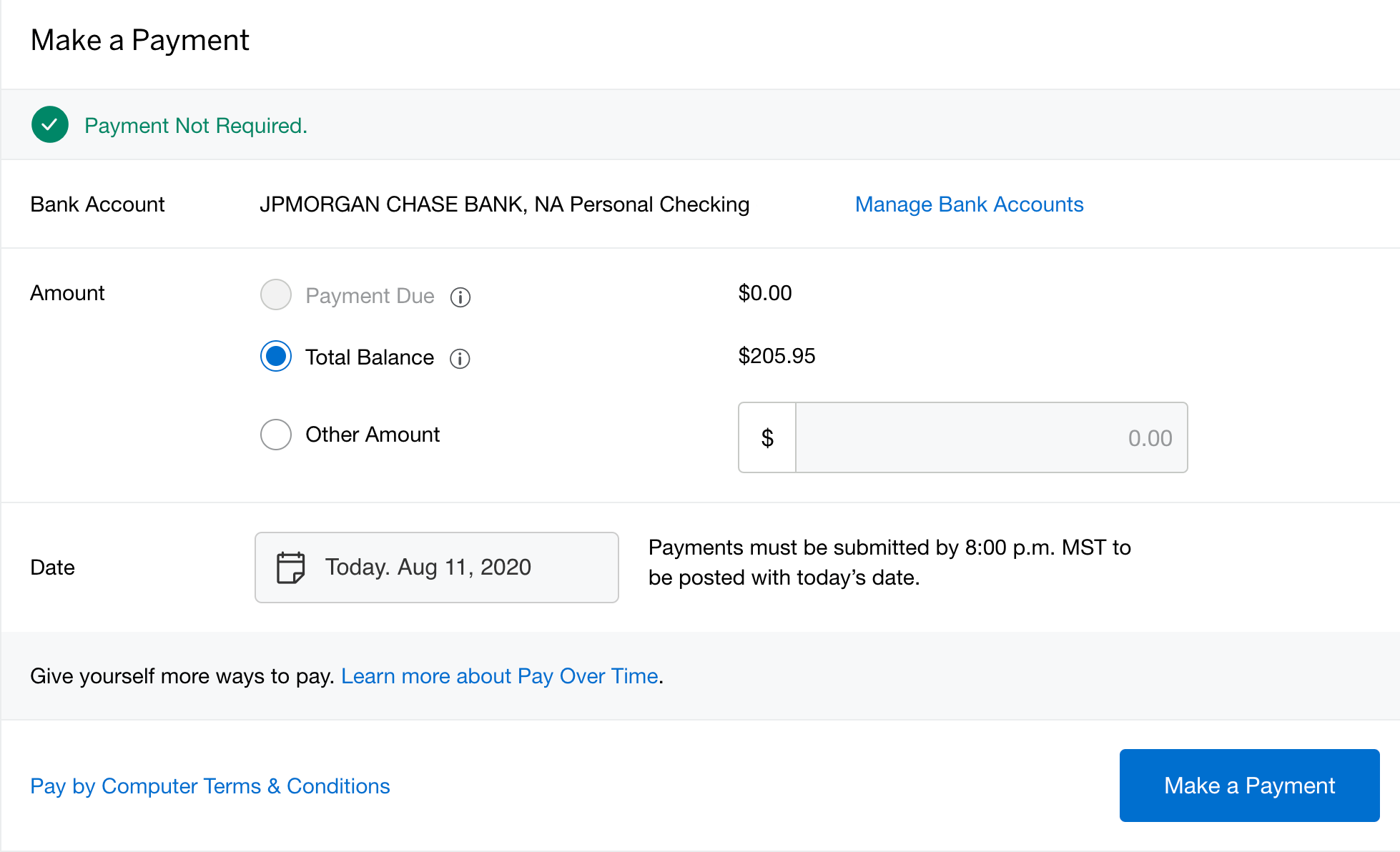
Task: Click the JPMorgan Chase bank account name
Action: [504, 204]
